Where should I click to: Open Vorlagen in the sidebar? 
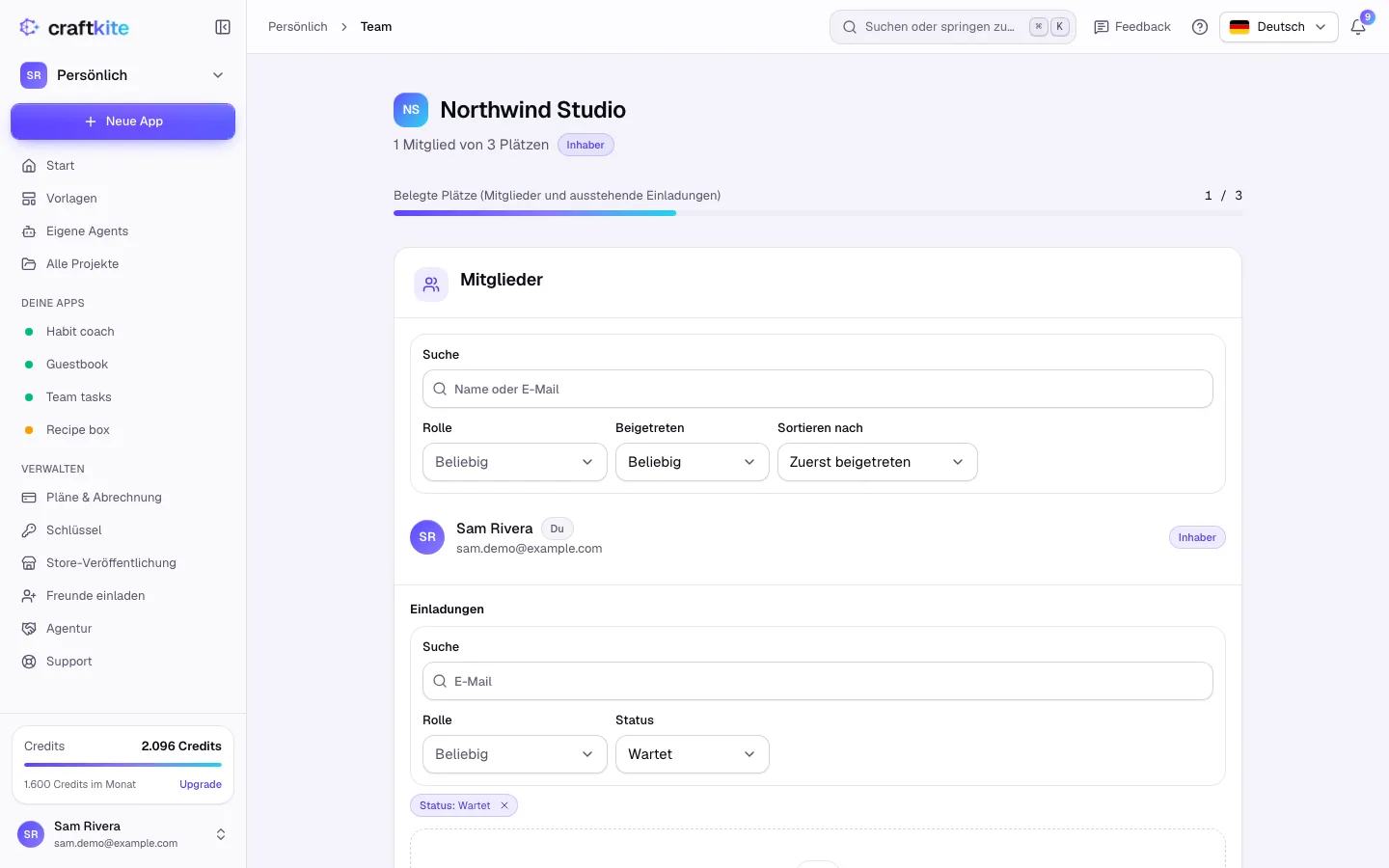point(123,199)
